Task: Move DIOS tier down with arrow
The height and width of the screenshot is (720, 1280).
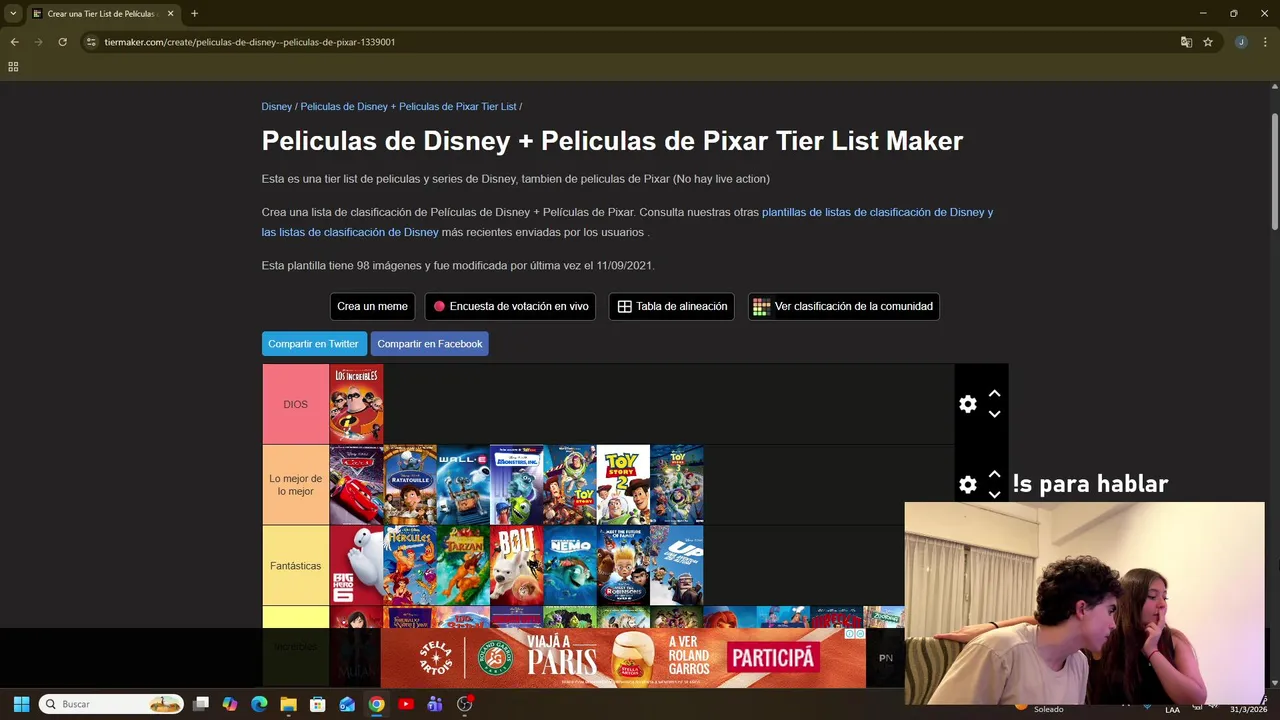Action: click(x=994, y=414)
